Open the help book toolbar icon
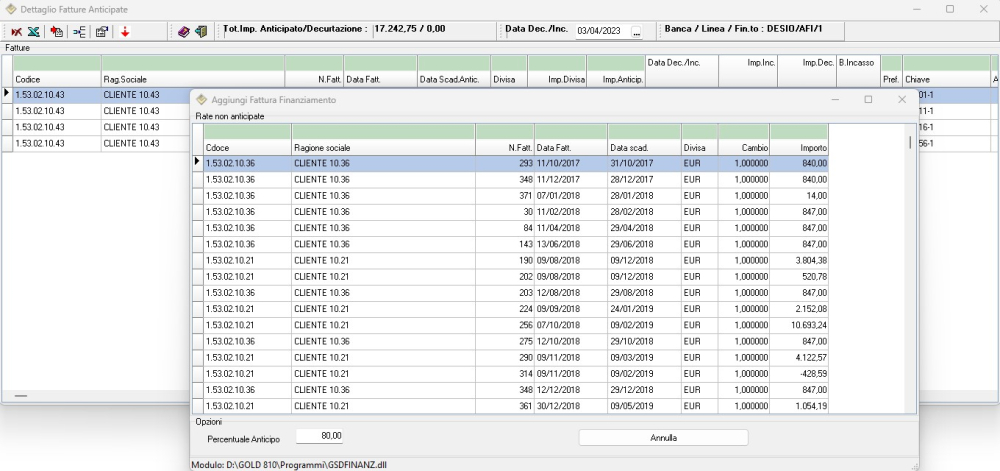Screen dimensions: 1000x471 click(184, 31)
